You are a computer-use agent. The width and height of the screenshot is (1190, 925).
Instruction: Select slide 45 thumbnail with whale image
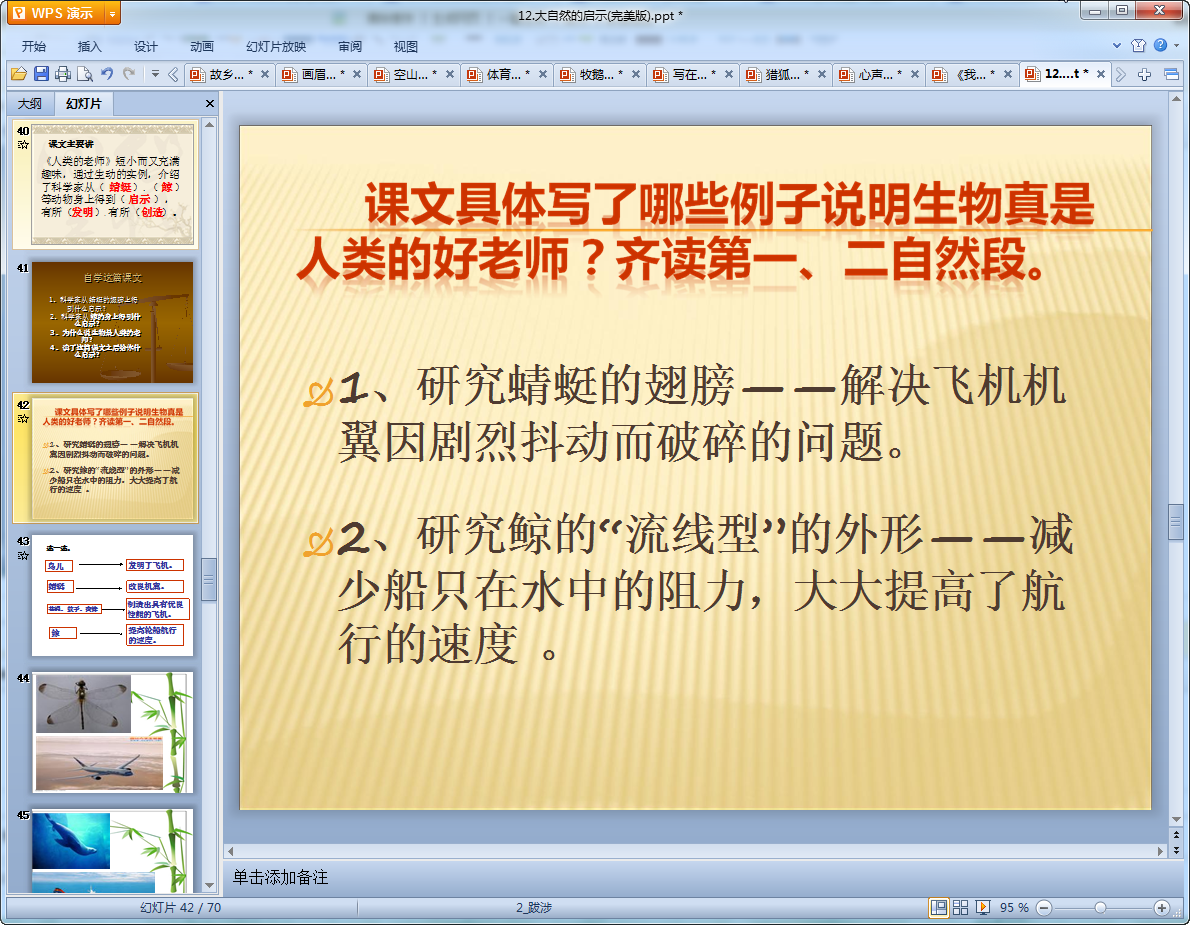click(112, 851)
